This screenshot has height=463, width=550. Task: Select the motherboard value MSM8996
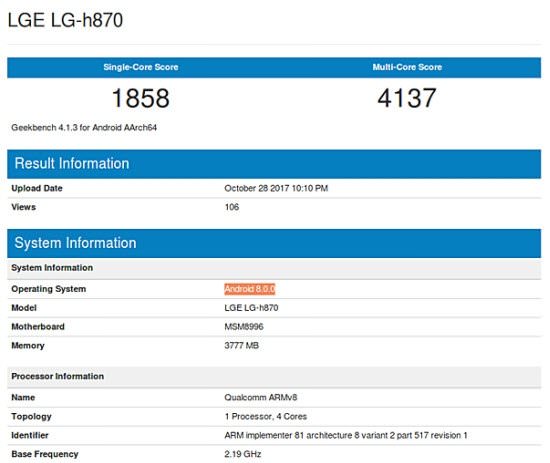(x=244, y=327)
